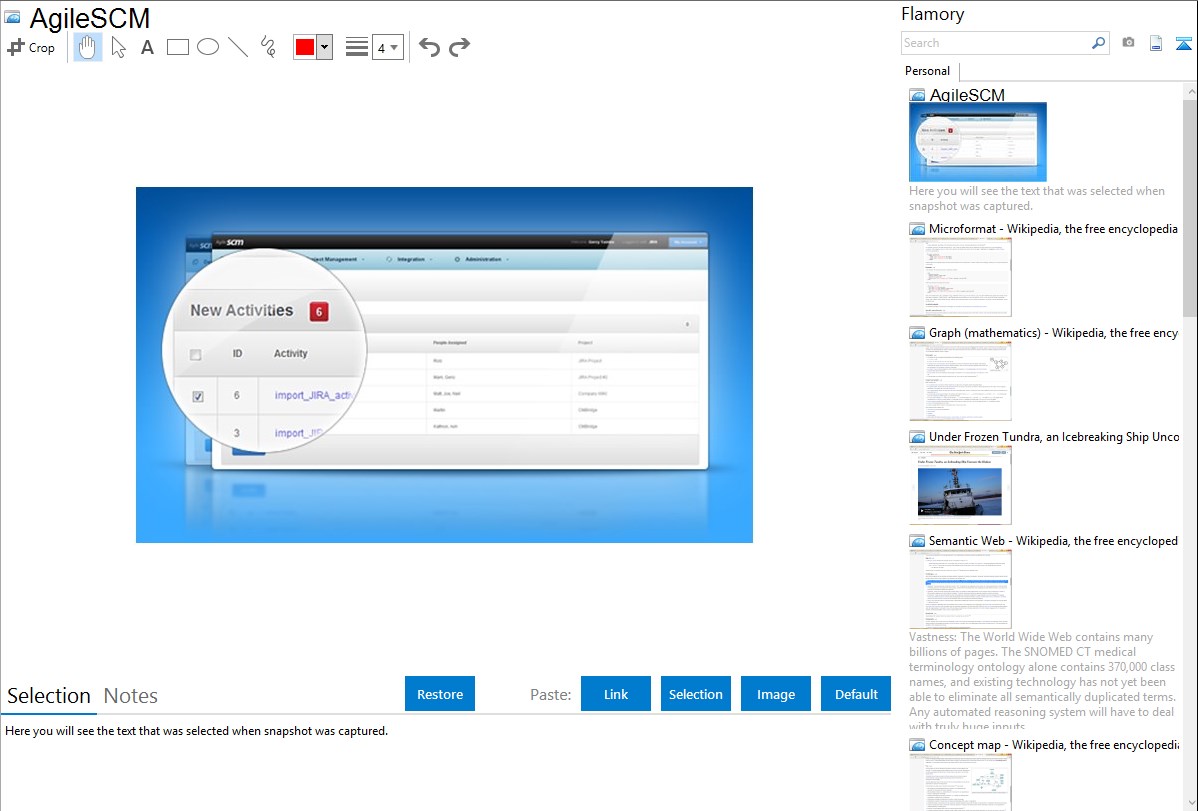Open the Graph (mathematics) snapshot title
The height and width of the screenshot is (811, 1198).
[1053, 333]
